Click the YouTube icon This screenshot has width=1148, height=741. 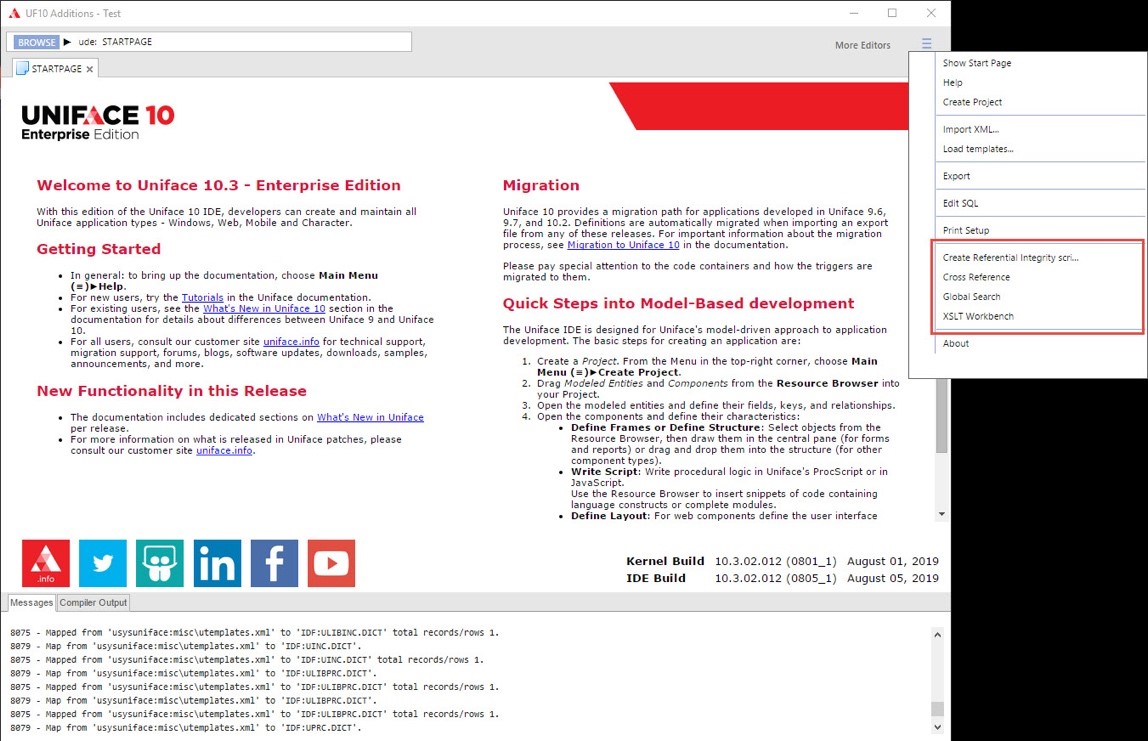coord(331,563)
